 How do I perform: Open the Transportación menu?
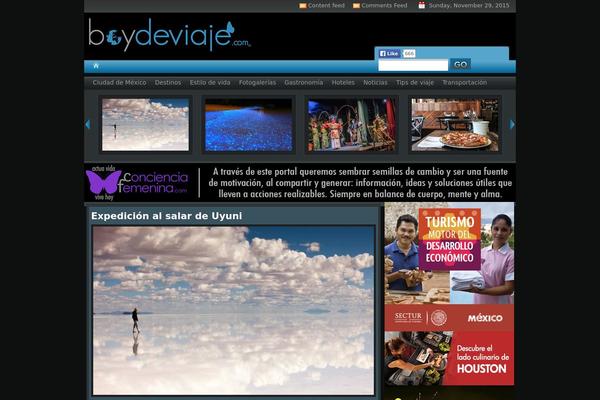coord(465,83)
